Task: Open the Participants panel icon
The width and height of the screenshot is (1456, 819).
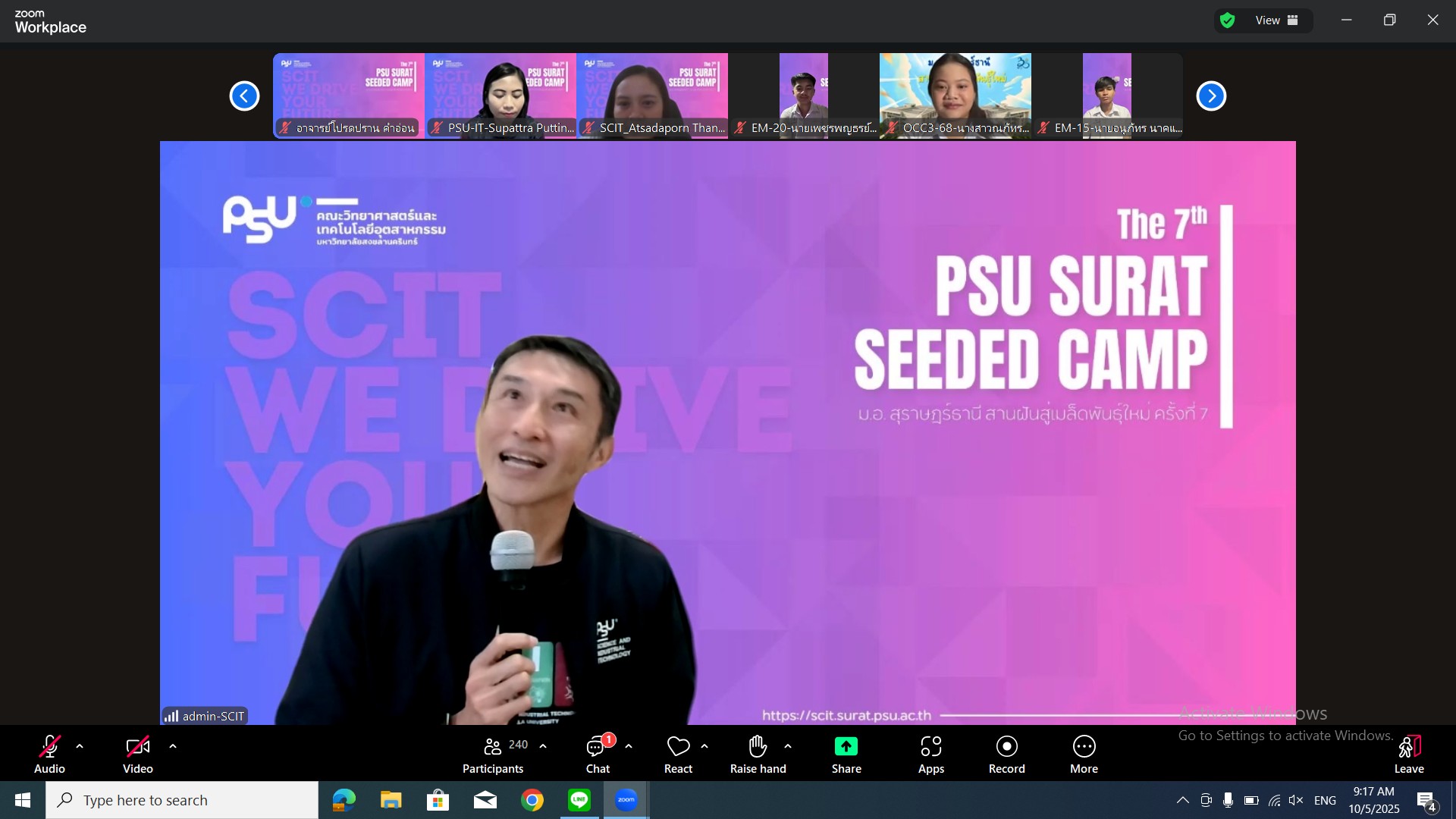Action: point(493,747)
